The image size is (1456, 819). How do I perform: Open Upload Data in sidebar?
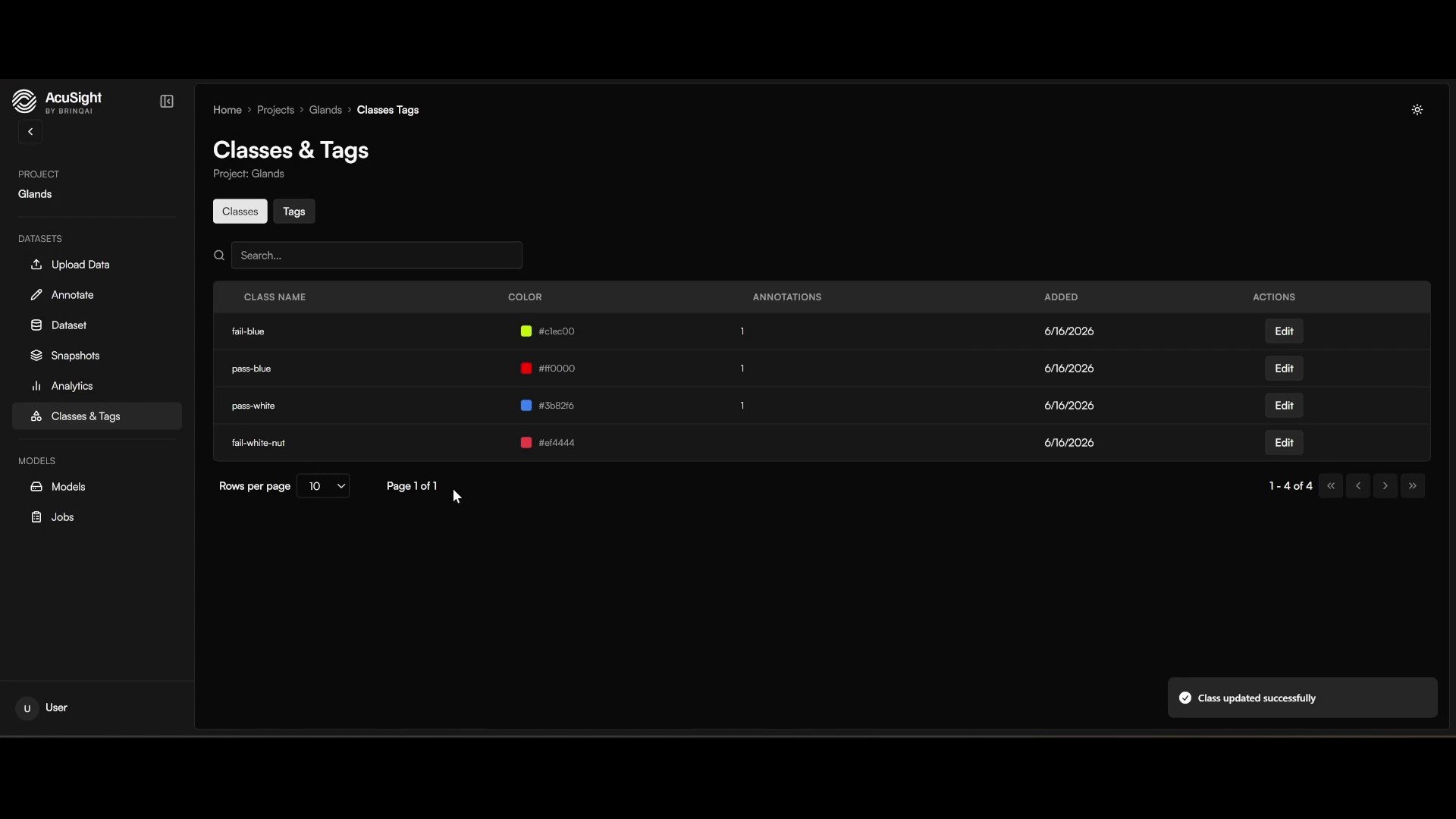[97, 265]
